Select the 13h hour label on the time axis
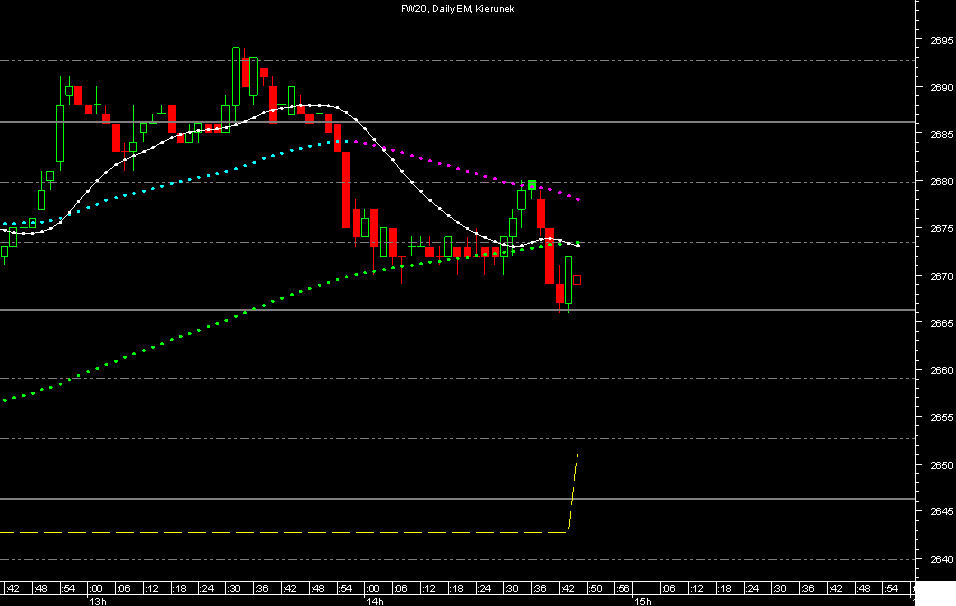 (98, 601)
